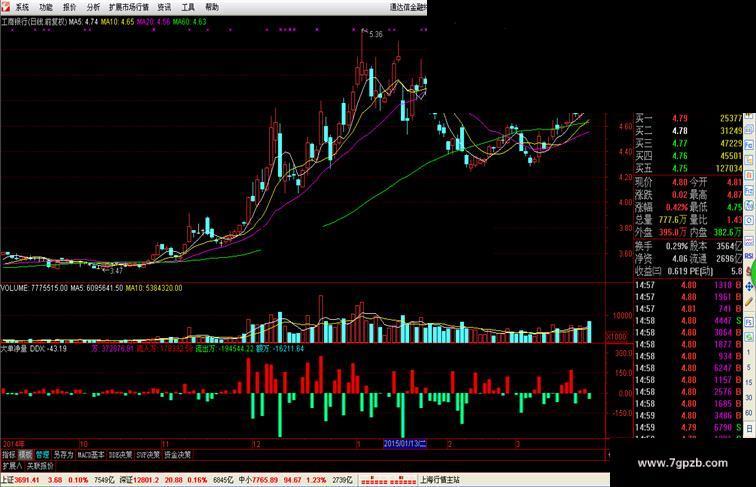Viewport: 756px width, 487px height.
Task: Click the 内盘 382.6万 value
Action: tap(728, 232)
